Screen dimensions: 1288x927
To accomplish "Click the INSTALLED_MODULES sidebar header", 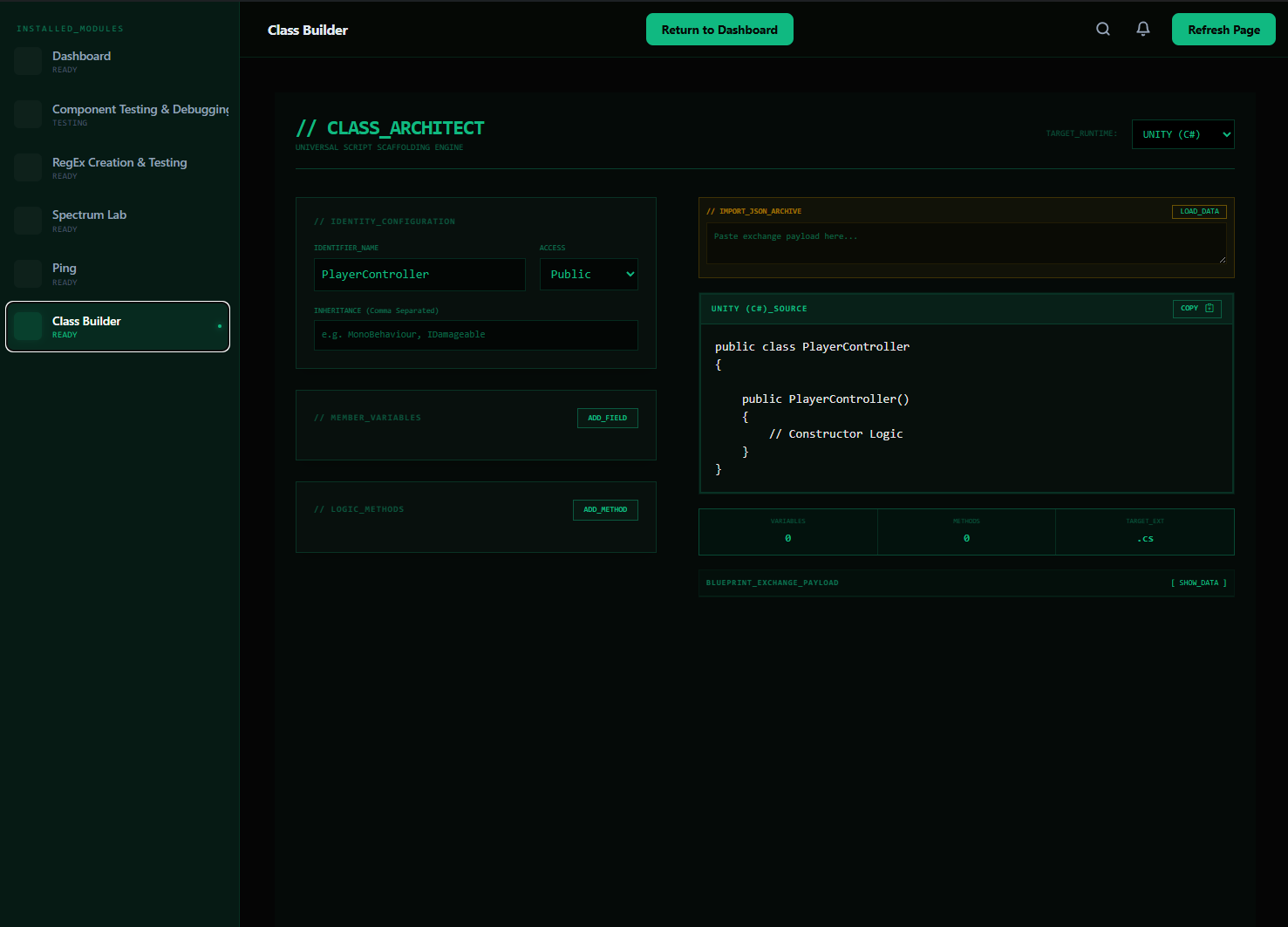I will tap(70, 29).
